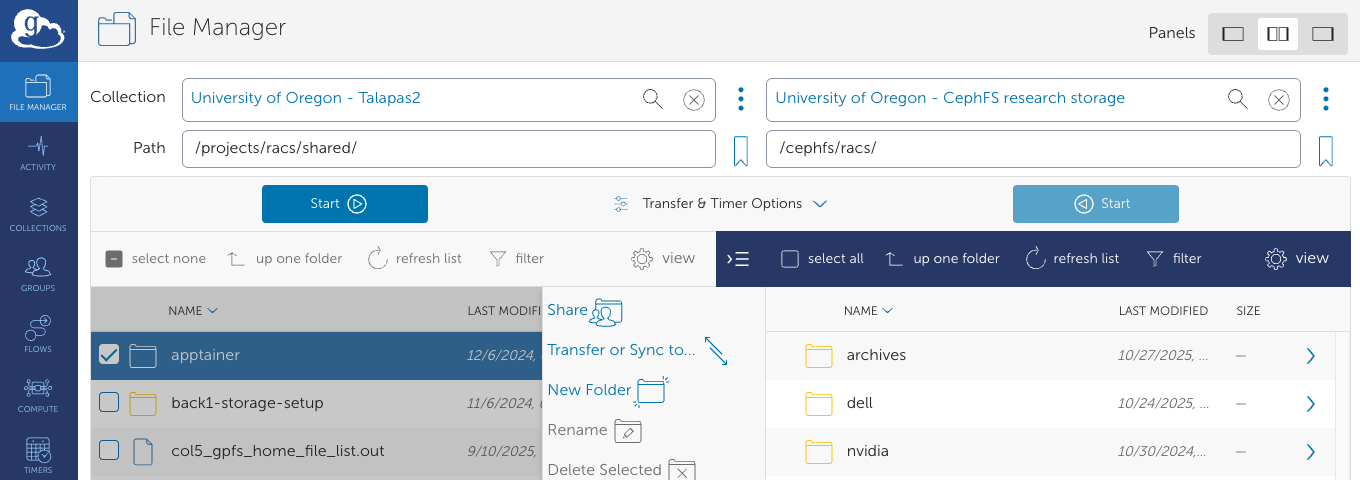Viewport: 1360px width, 480px height.
Task: Check select all in right panel
Action: [790, 259]
